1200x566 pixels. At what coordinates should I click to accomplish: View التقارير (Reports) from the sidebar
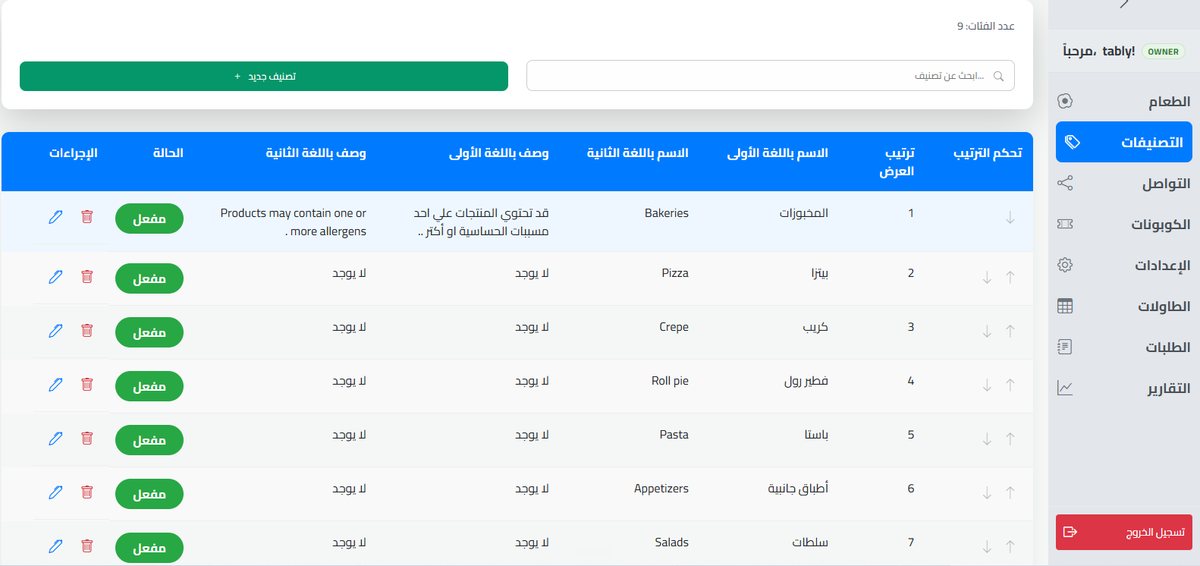click(x=1123, y=388)
